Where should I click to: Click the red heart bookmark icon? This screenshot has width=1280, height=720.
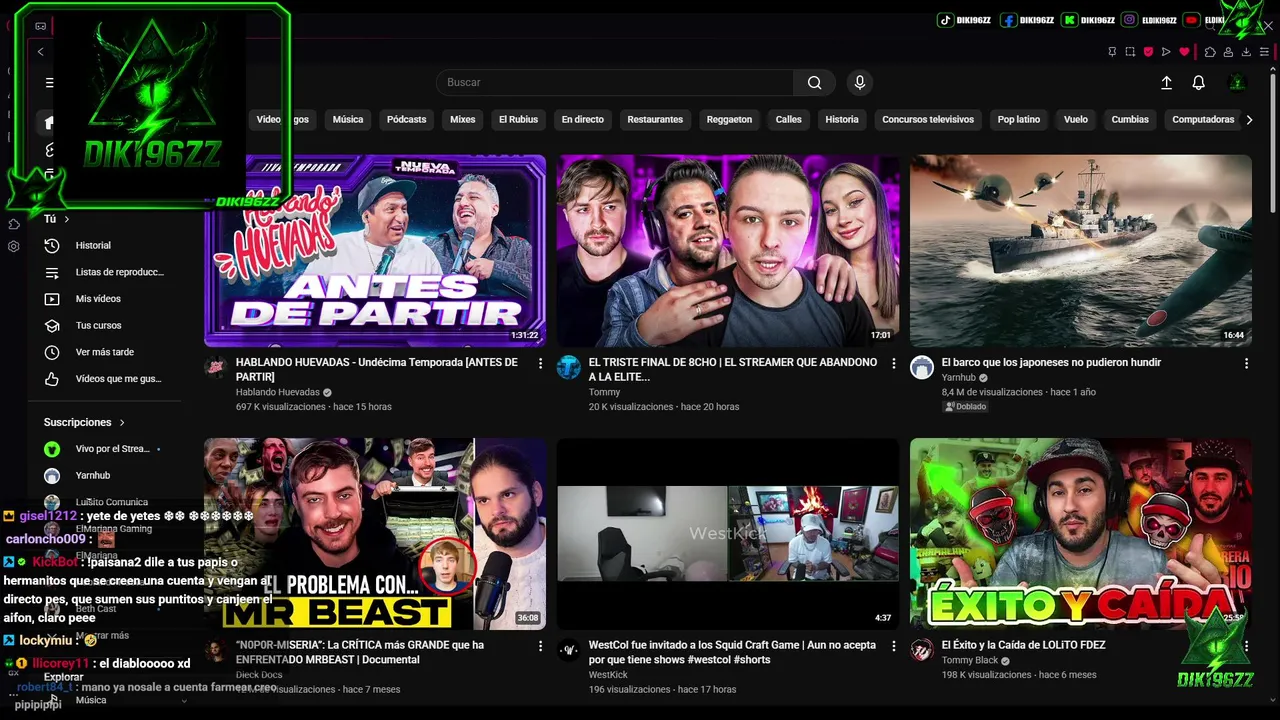1184,52
